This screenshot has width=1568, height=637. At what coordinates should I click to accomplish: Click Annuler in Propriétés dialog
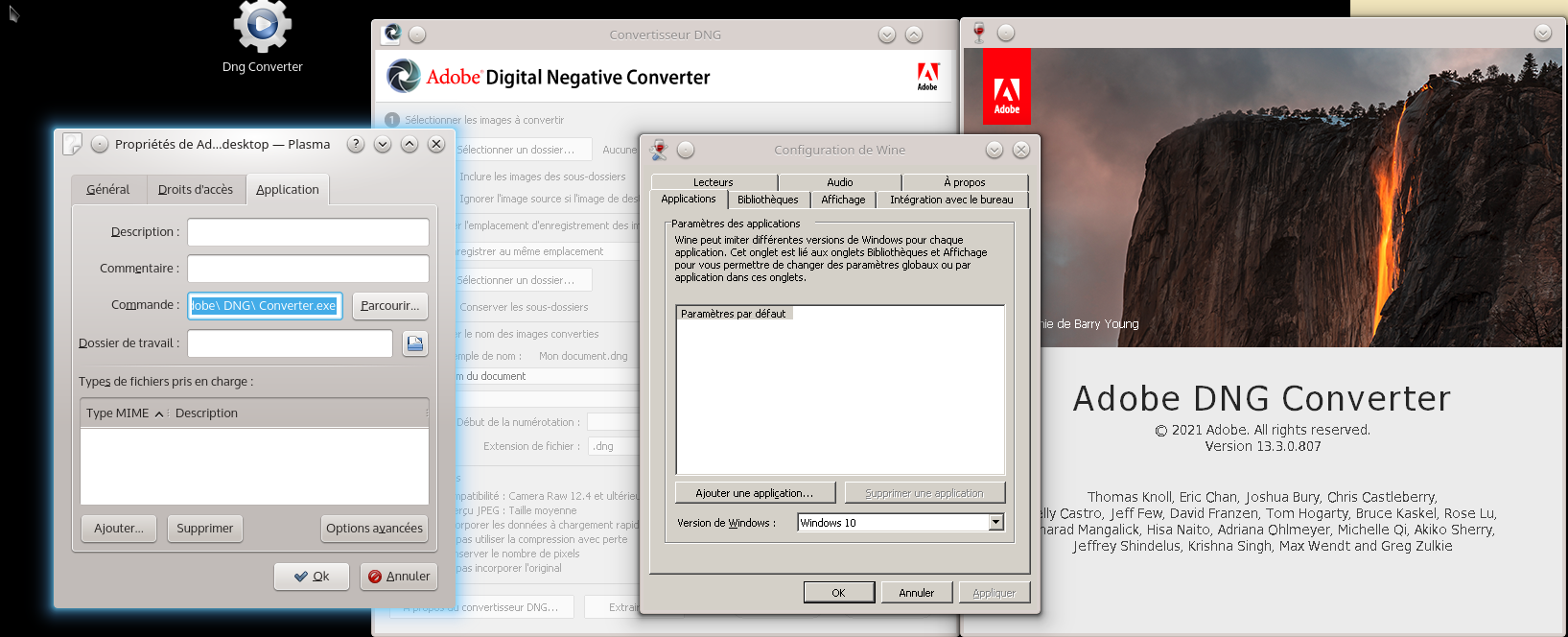[399, 577]
